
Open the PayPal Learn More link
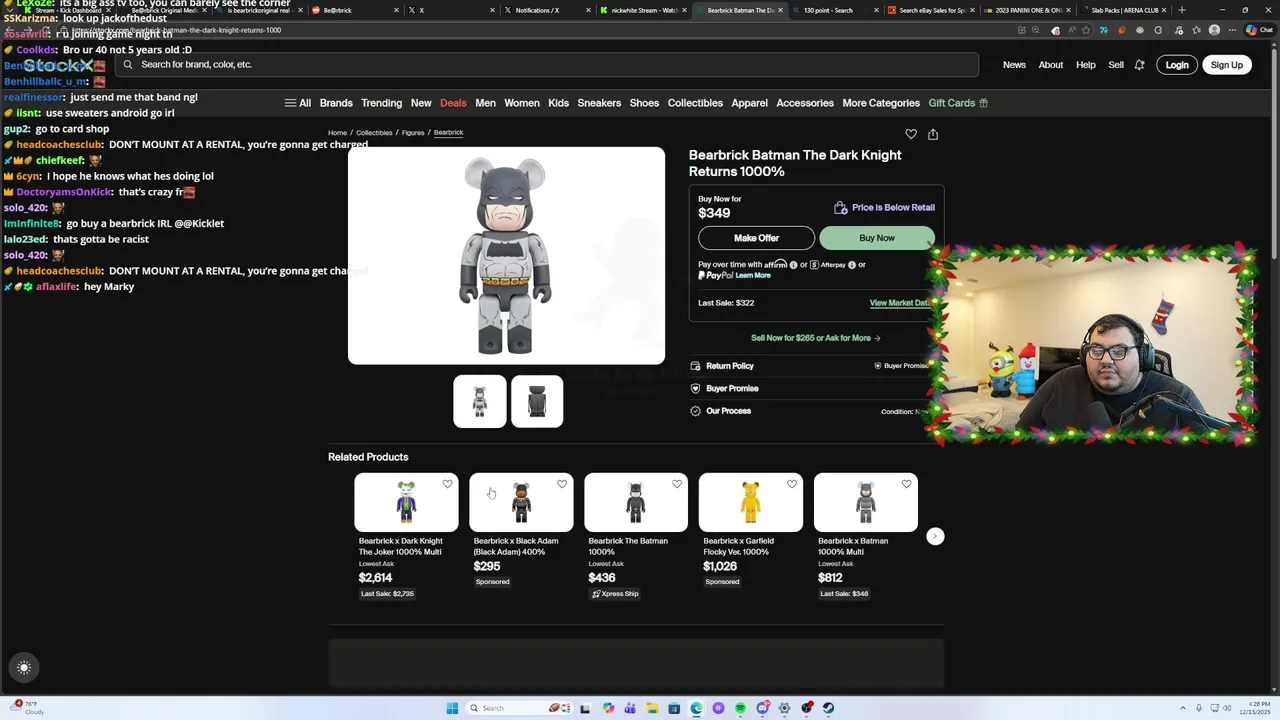[753, 275]
